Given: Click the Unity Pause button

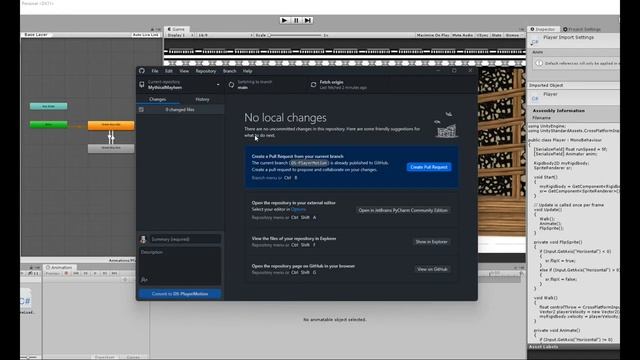Looking at the screenshot, I should (296, 20).
